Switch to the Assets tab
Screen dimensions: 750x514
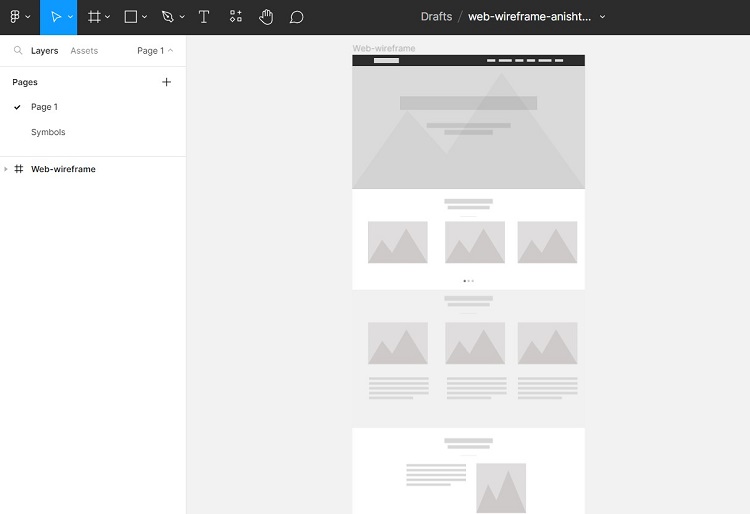coord(84,51)
